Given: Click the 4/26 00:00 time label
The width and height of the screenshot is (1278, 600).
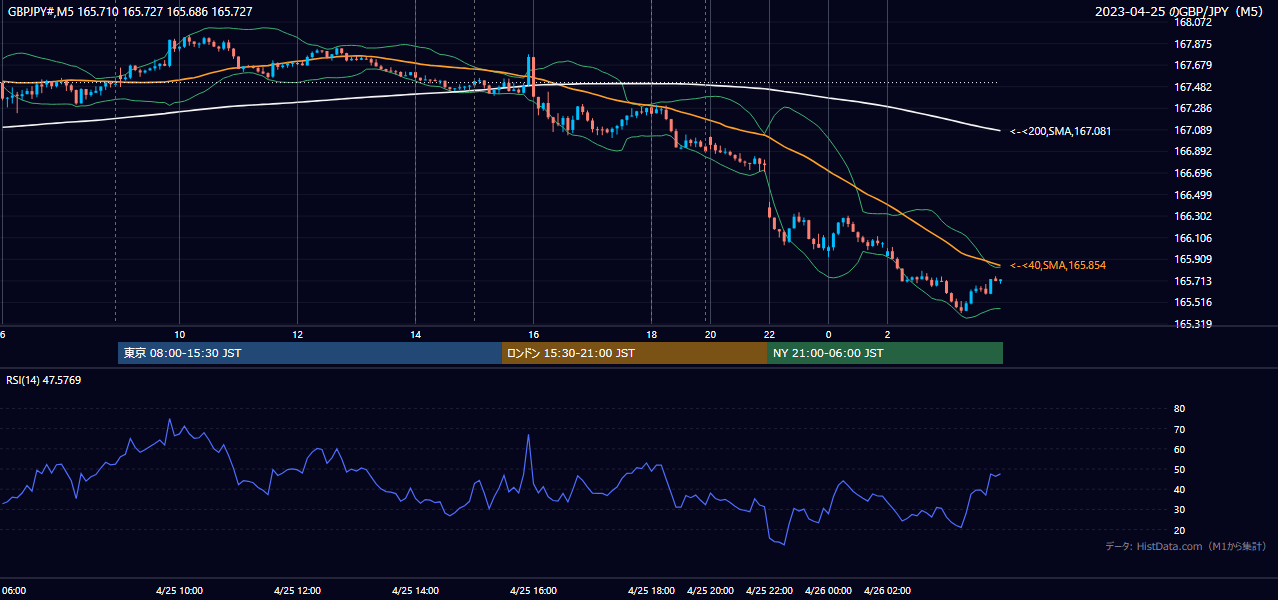Looking at the screenshot, I should (828, 591).
